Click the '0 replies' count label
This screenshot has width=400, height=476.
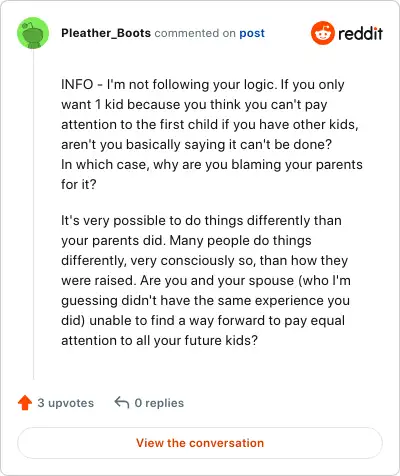159,403
